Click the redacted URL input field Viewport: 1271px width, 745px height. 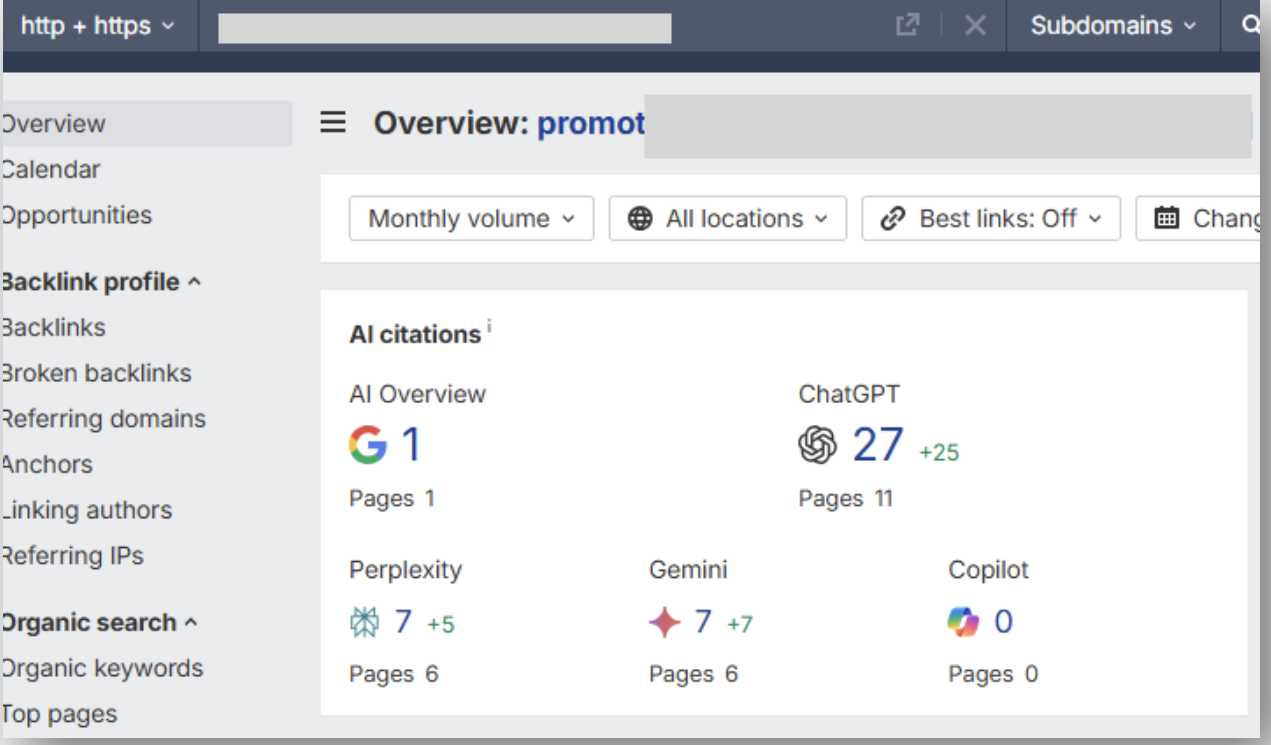445,28
